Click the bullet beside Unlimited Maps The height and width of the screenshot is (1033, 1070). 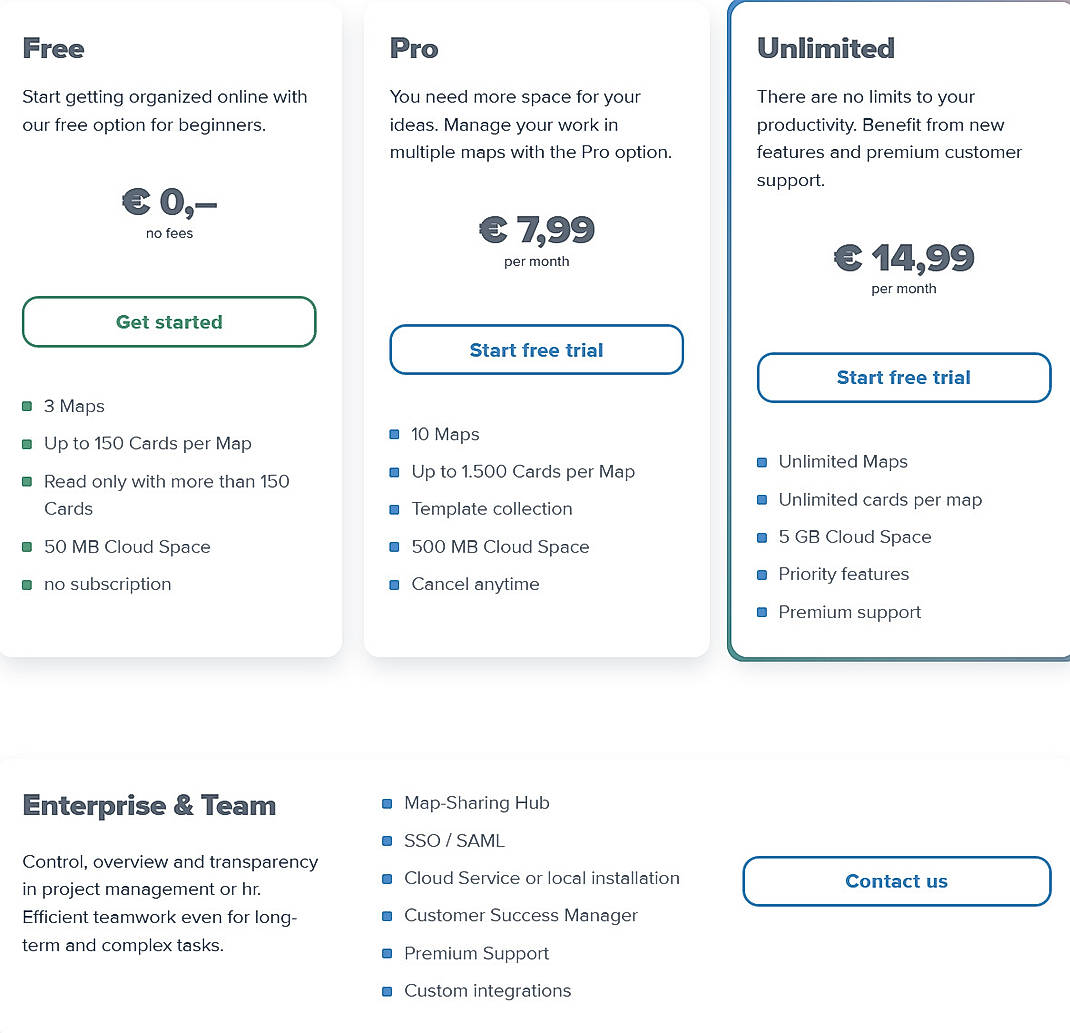coord(762,461)
